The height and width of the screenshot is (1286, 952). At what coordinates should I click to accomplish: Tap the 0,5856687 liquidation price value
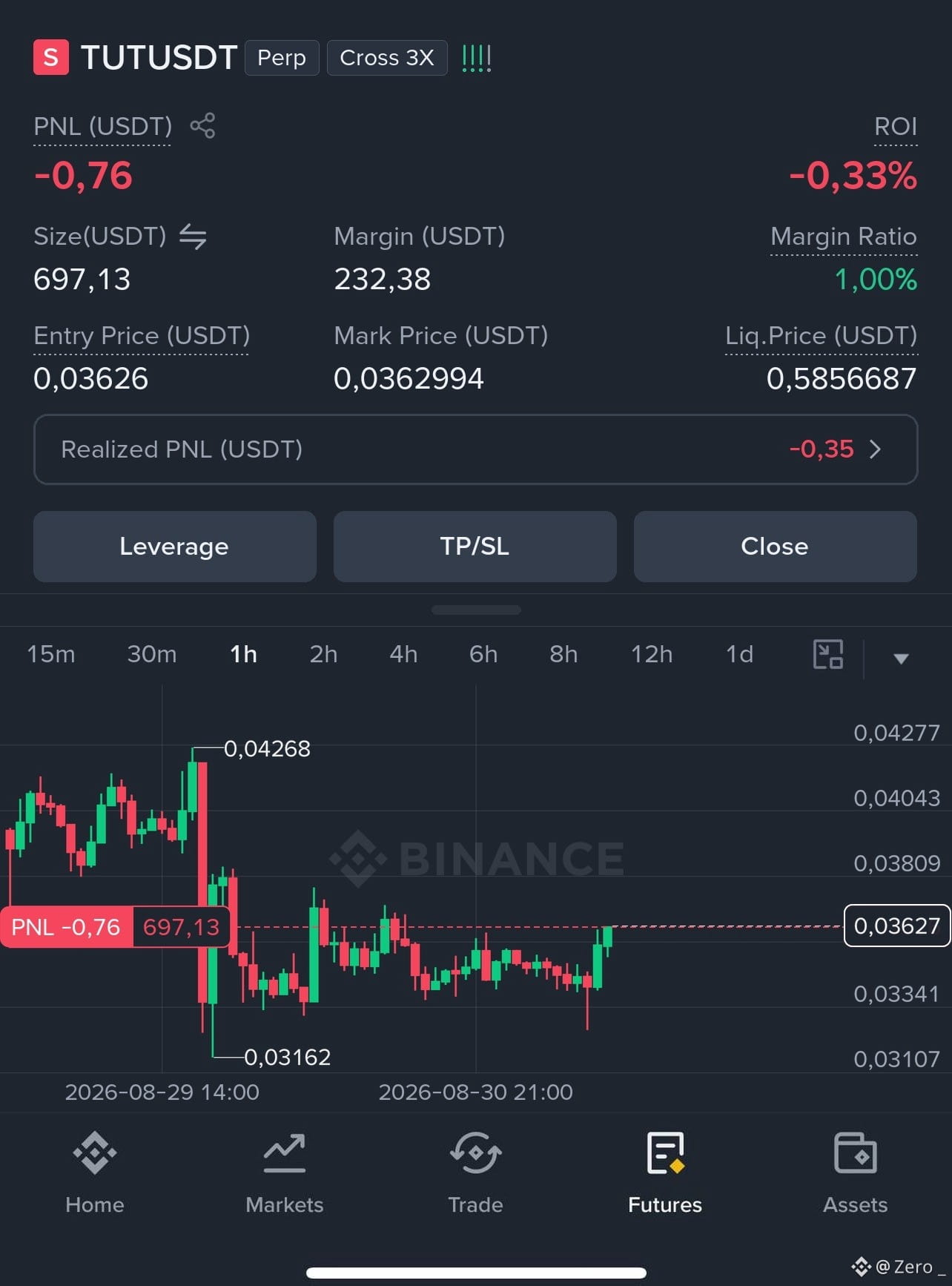coord(842,379)
